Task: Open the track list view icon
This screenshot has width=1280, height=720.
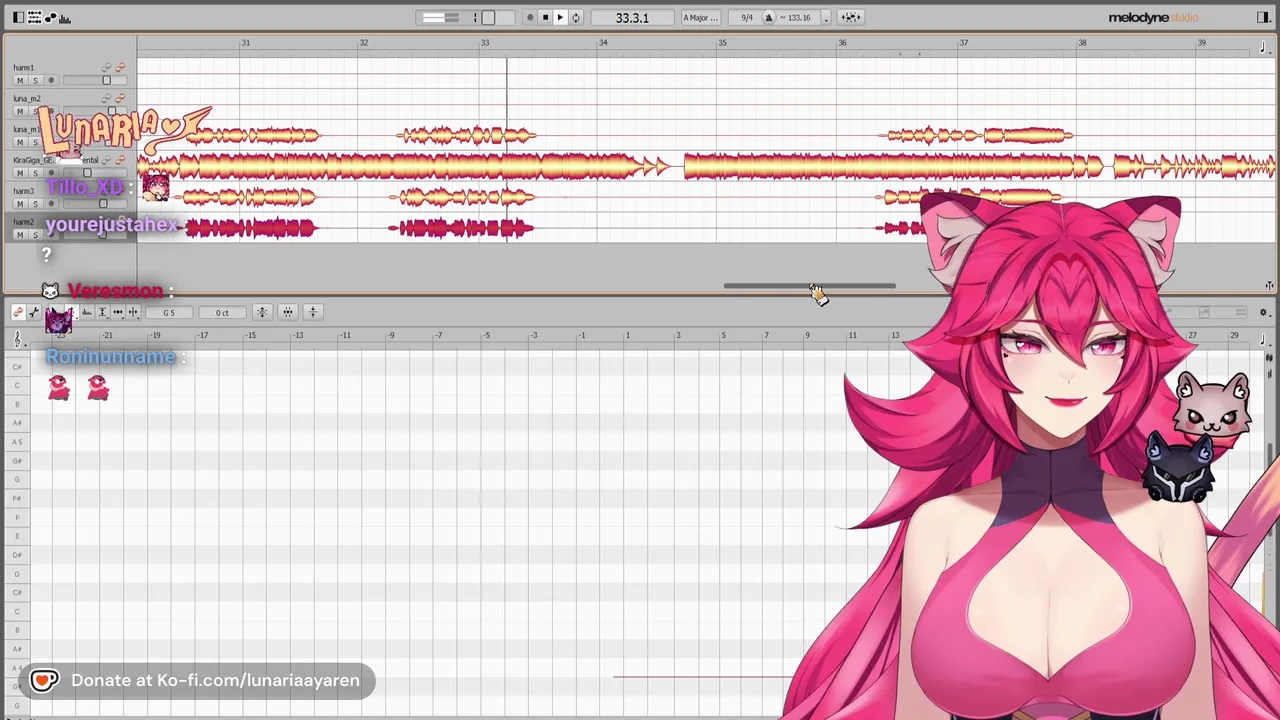Action: [34, 17]
